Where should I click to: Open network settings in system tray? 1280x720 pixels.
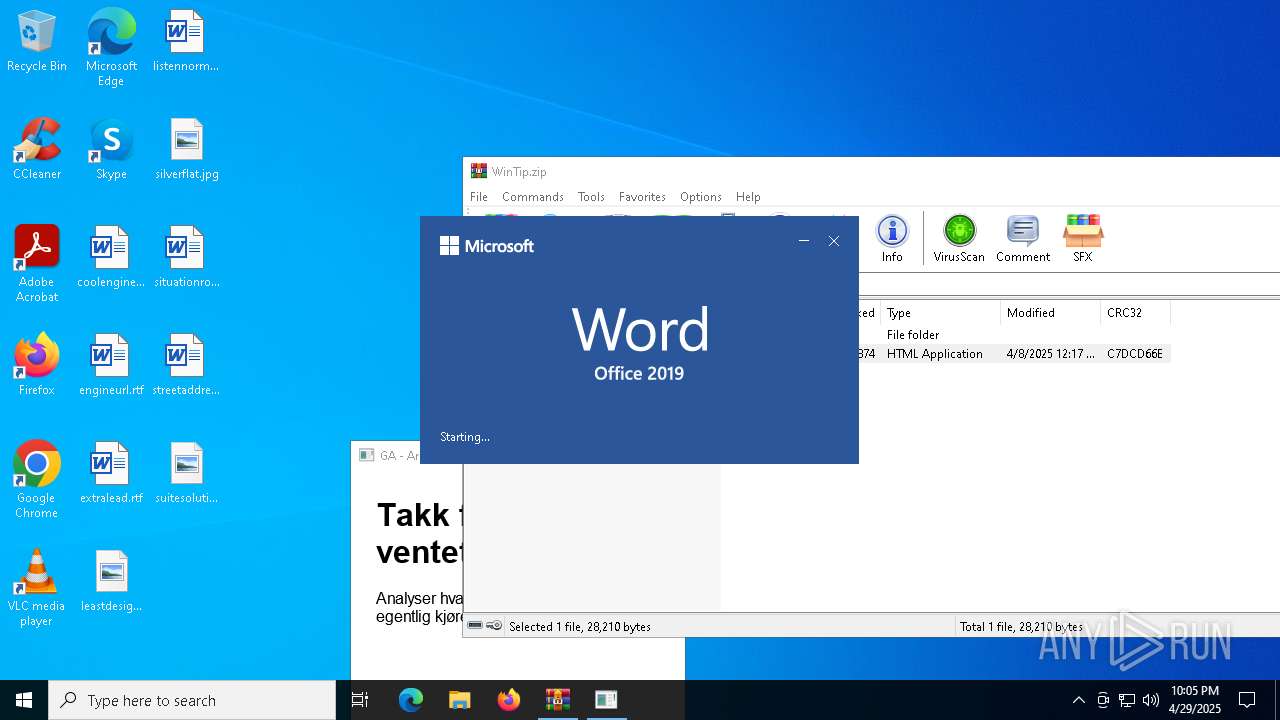point(1127,700)
